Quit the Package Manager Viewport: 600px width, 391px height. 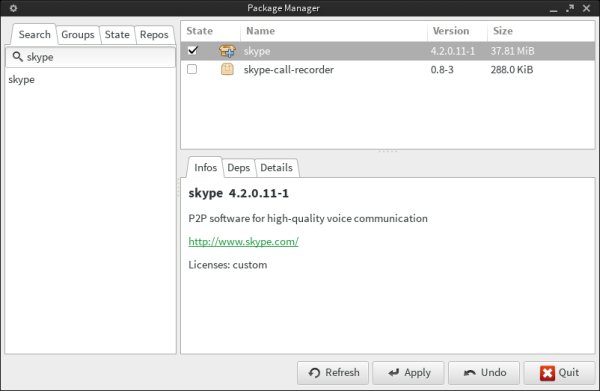(559, 373)
